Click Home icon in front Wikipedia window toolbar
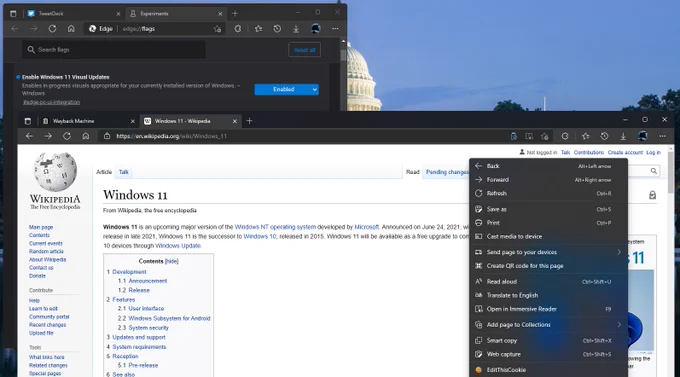The image size is (680, 377). click(85, 136)
